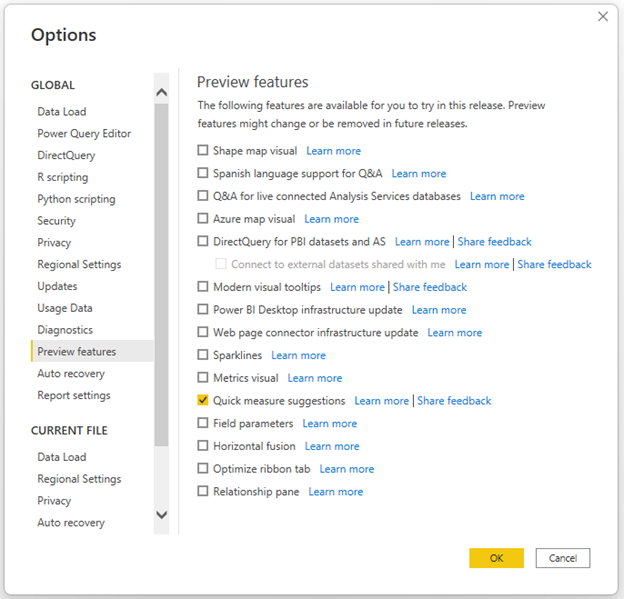Select Power Query Editor category

pyautogui.click(x=84, y=134)
